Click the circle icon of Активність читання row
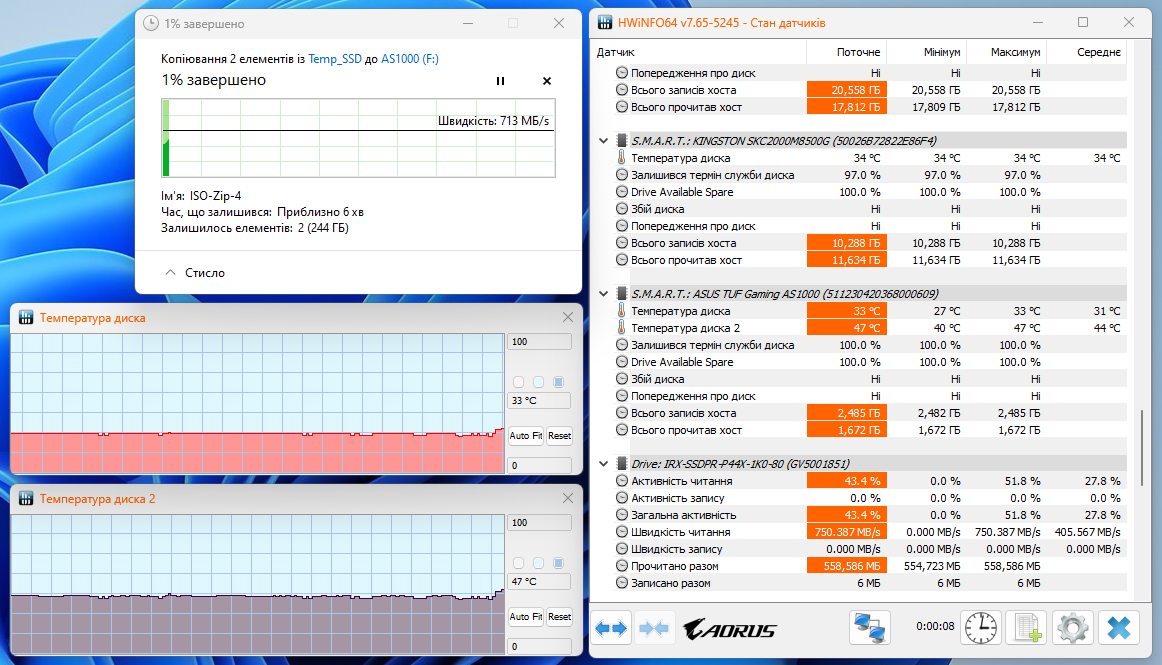This screenshot has height=665, width=1162. pyautogui.click(x=622, y=480)
